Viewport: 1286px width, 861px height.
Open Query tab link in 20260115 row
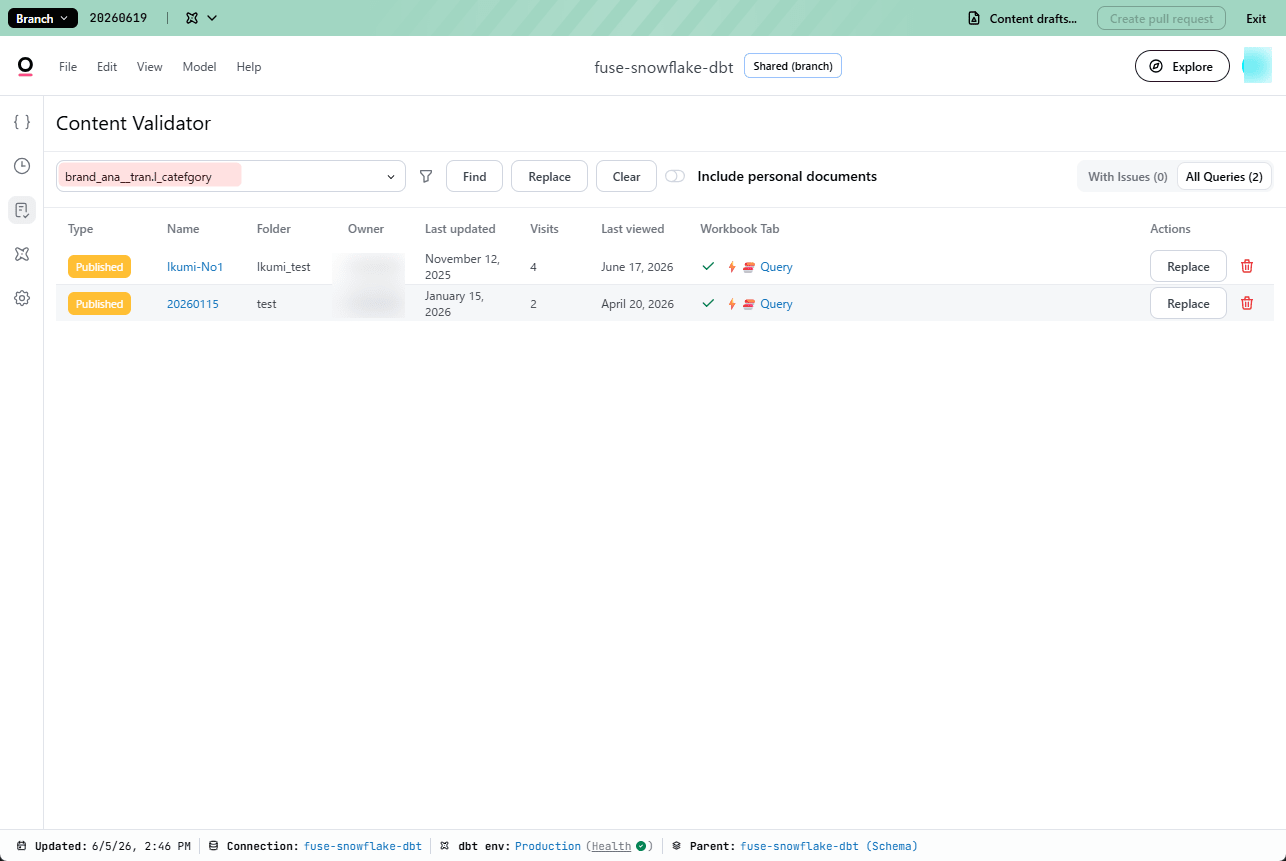tap(776, 304)
